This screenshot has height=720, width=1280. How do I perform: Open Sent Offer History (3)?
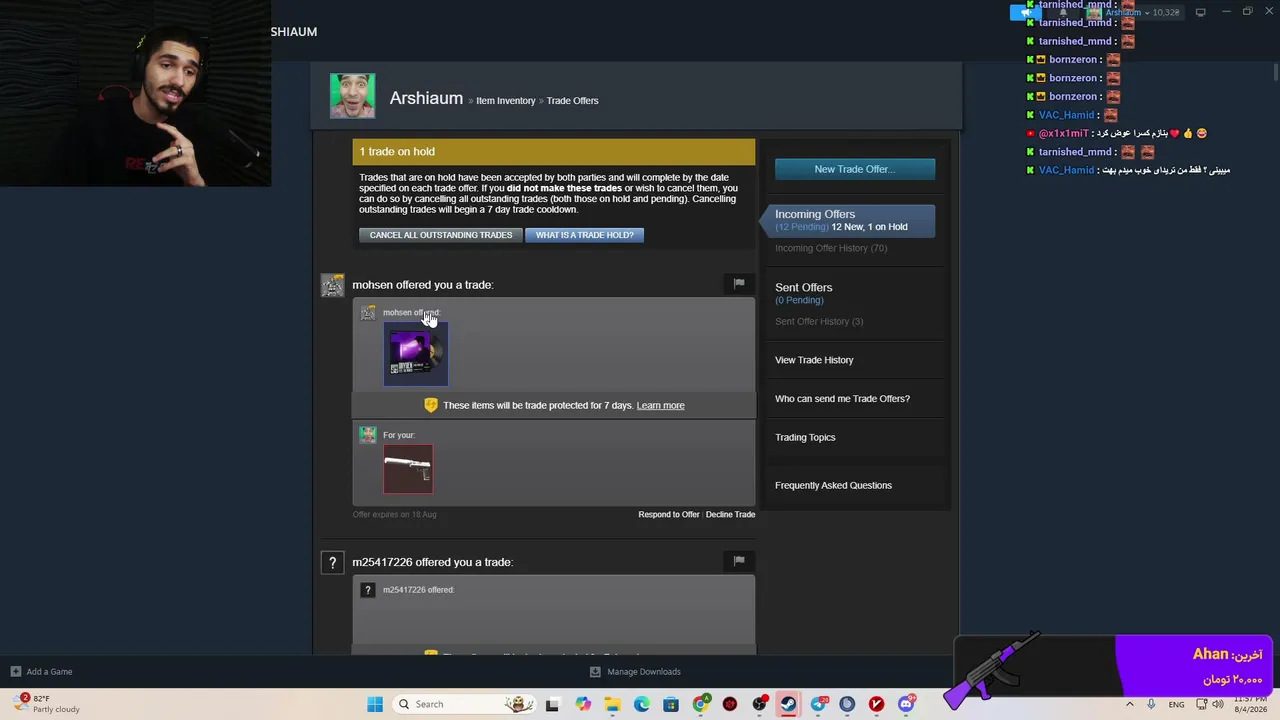(x=818, y=321)
